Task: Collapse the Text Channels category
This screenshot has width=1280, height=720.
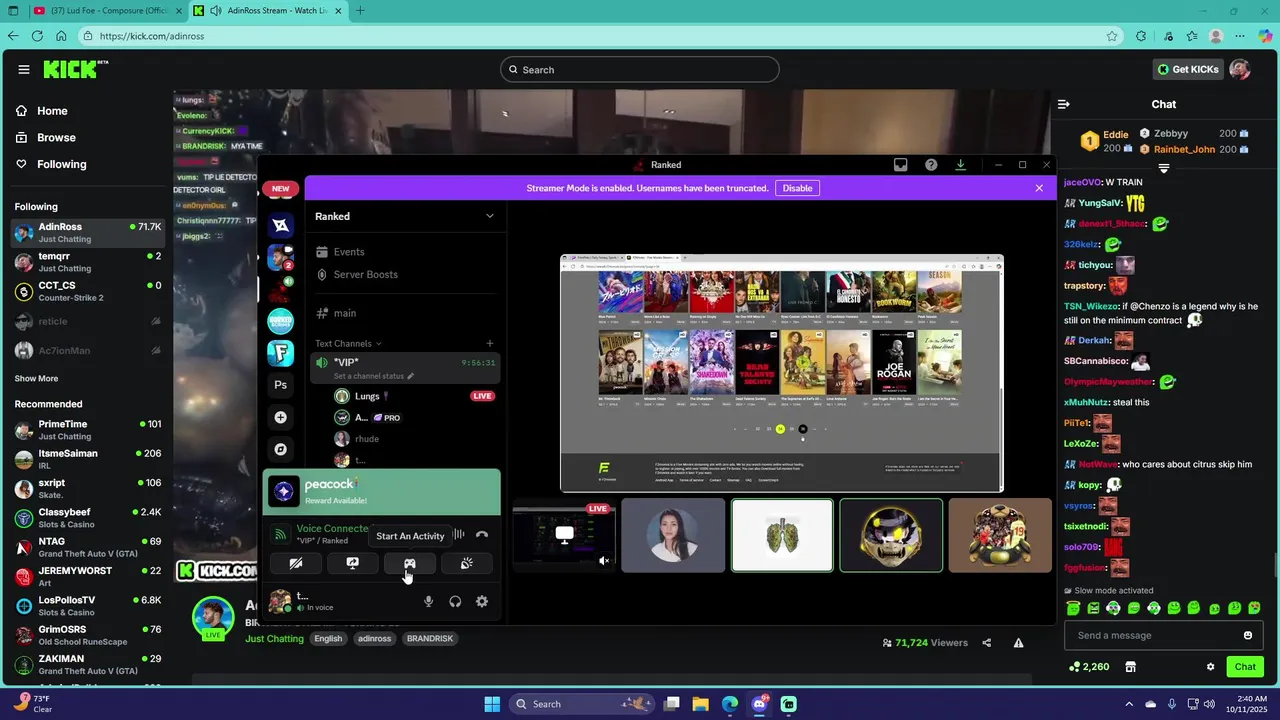Action: click(347, 343)
